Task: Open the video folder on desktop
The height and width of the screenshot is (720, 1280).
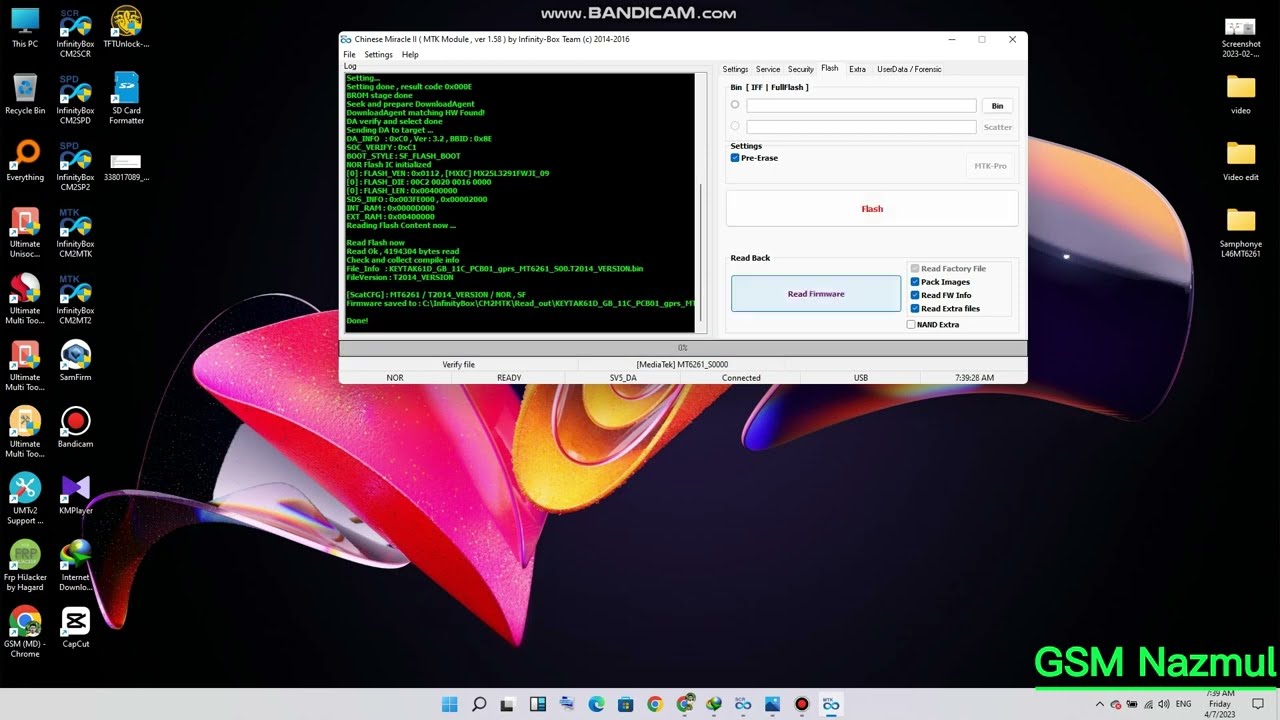Action: (x=1240, y=95)
